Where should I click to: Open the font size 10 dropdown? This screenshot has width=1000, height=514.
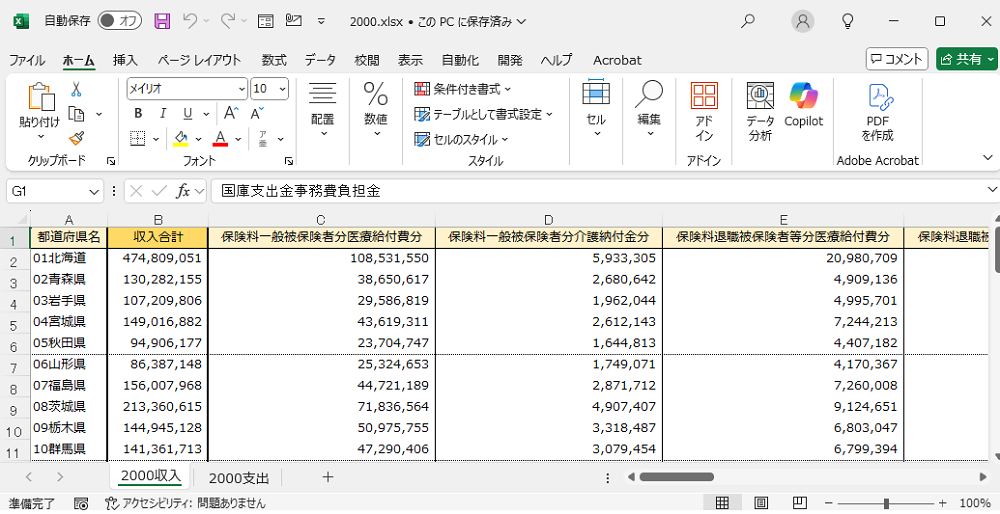[x=283, y=89]
